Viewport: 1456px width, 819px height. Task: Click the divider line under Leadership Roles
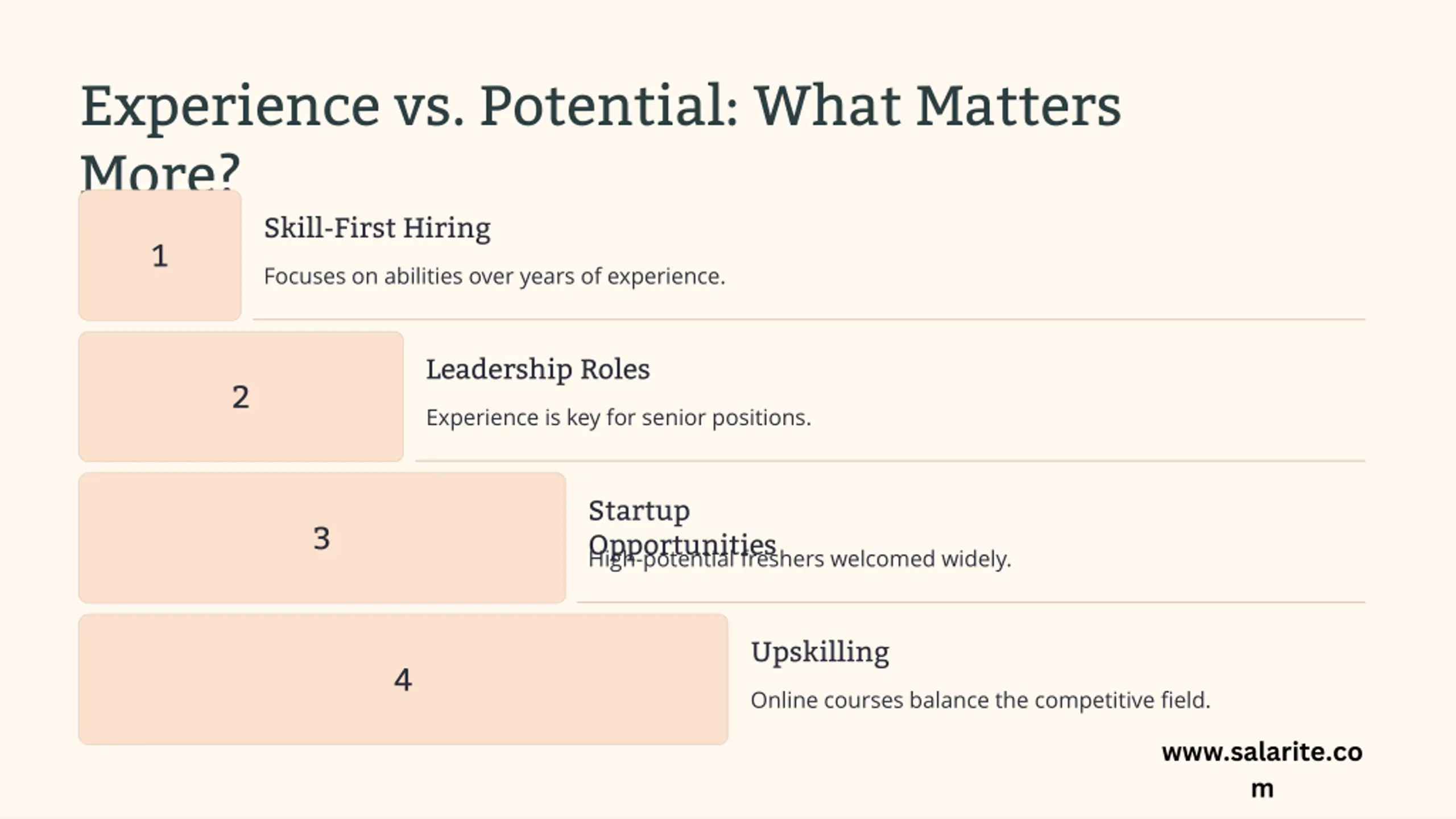pyautogui.click(x=890, y=461)
